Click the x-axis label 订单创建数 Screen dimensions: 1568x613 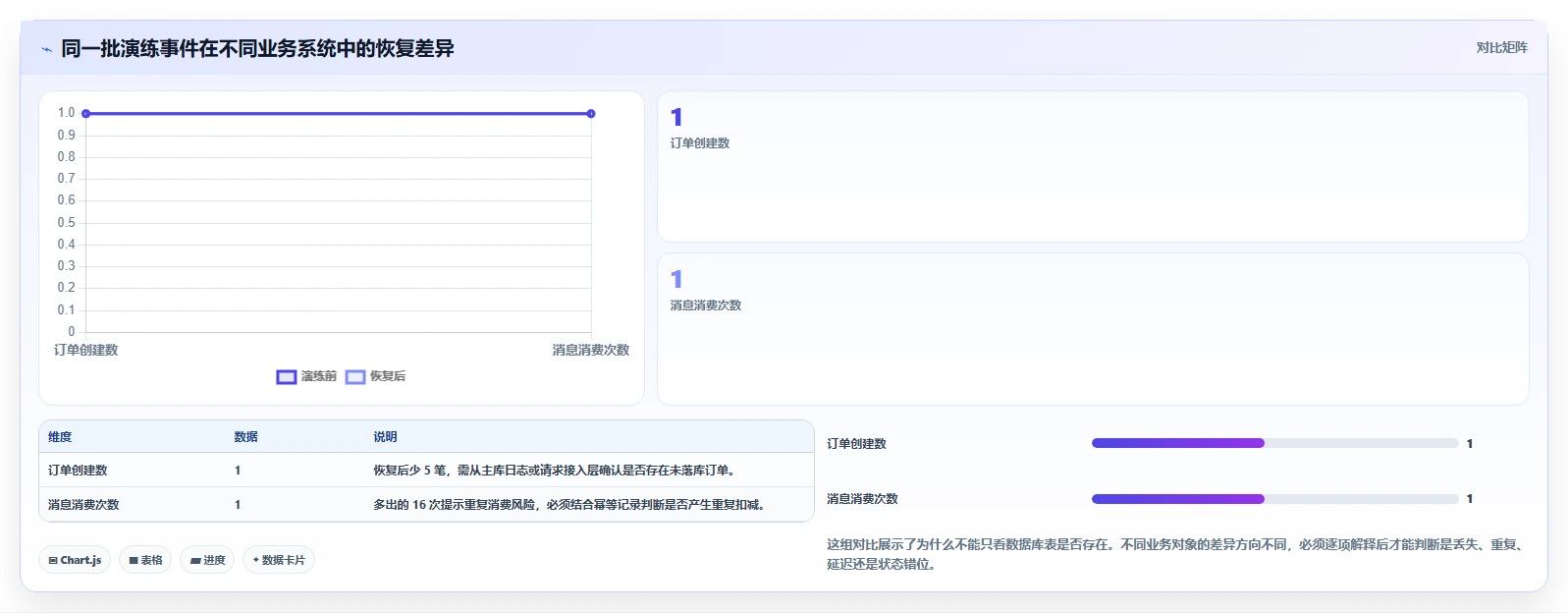click(86, 350)
